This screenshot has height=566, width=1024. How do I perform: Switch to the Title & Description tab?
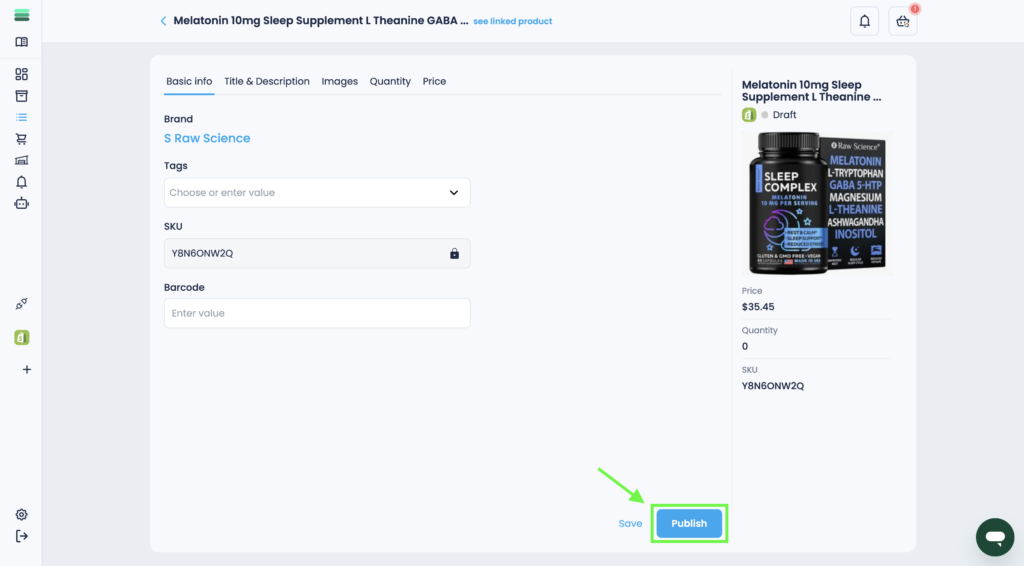[x=266, y=81]
